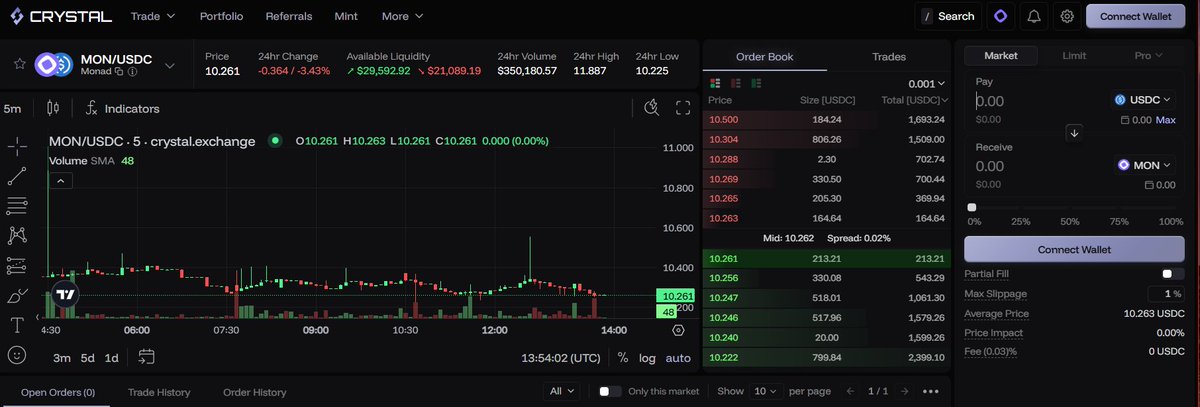Click the Pay amount input field
The width and height of the screenshot is (1200, 407).
click(x=1040, y=101)
